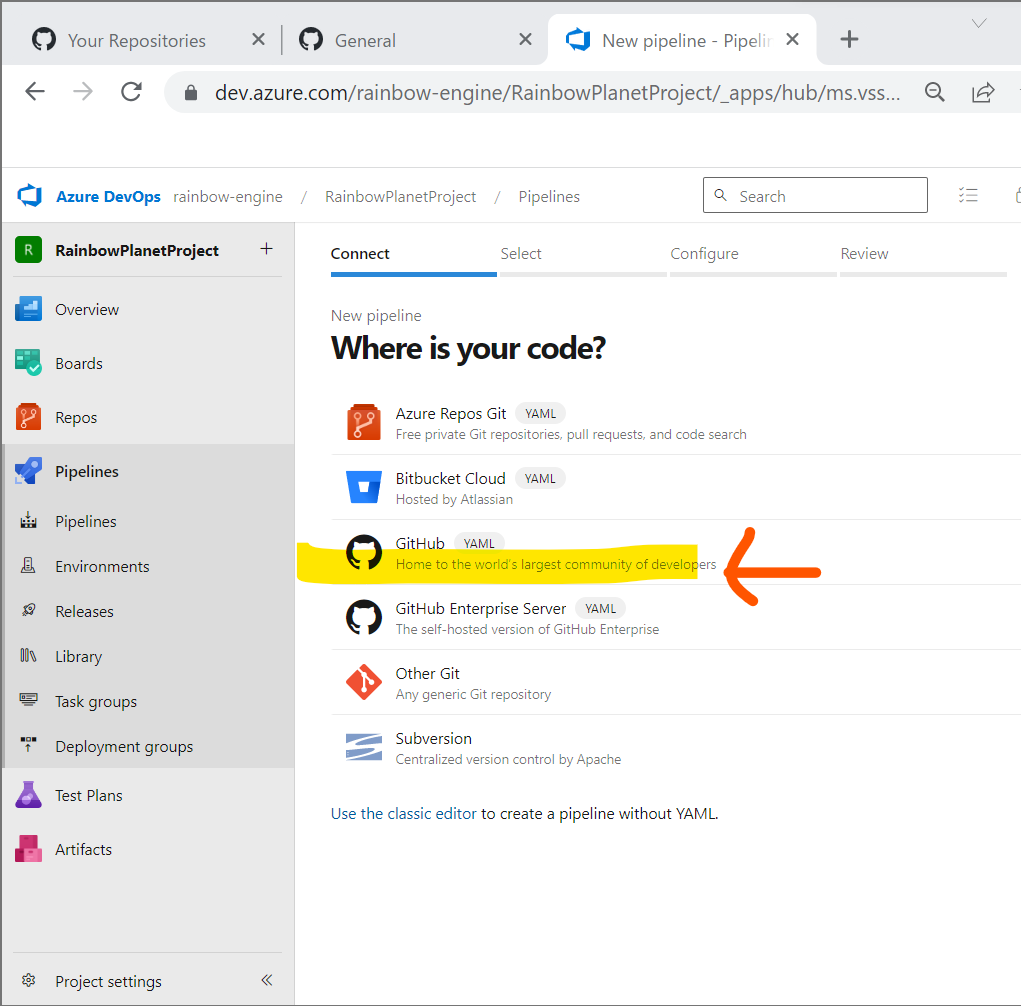This screenshot has width=1021, height=1006.
Task: Click the plus icon beside RainbowPlanetProject
Action: pos(266,249)
